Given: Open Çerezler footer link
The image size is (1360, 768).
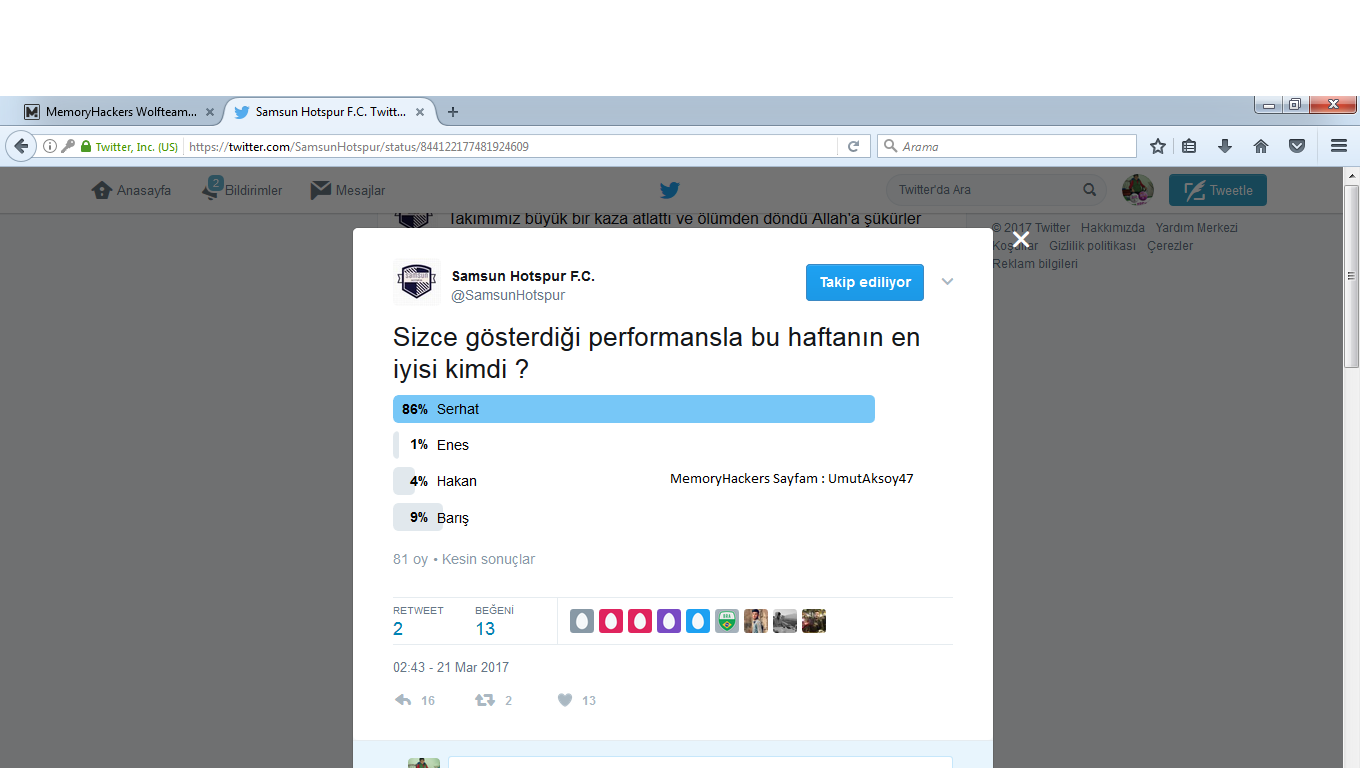Looking at the screenshot, I should point(1170,246).
